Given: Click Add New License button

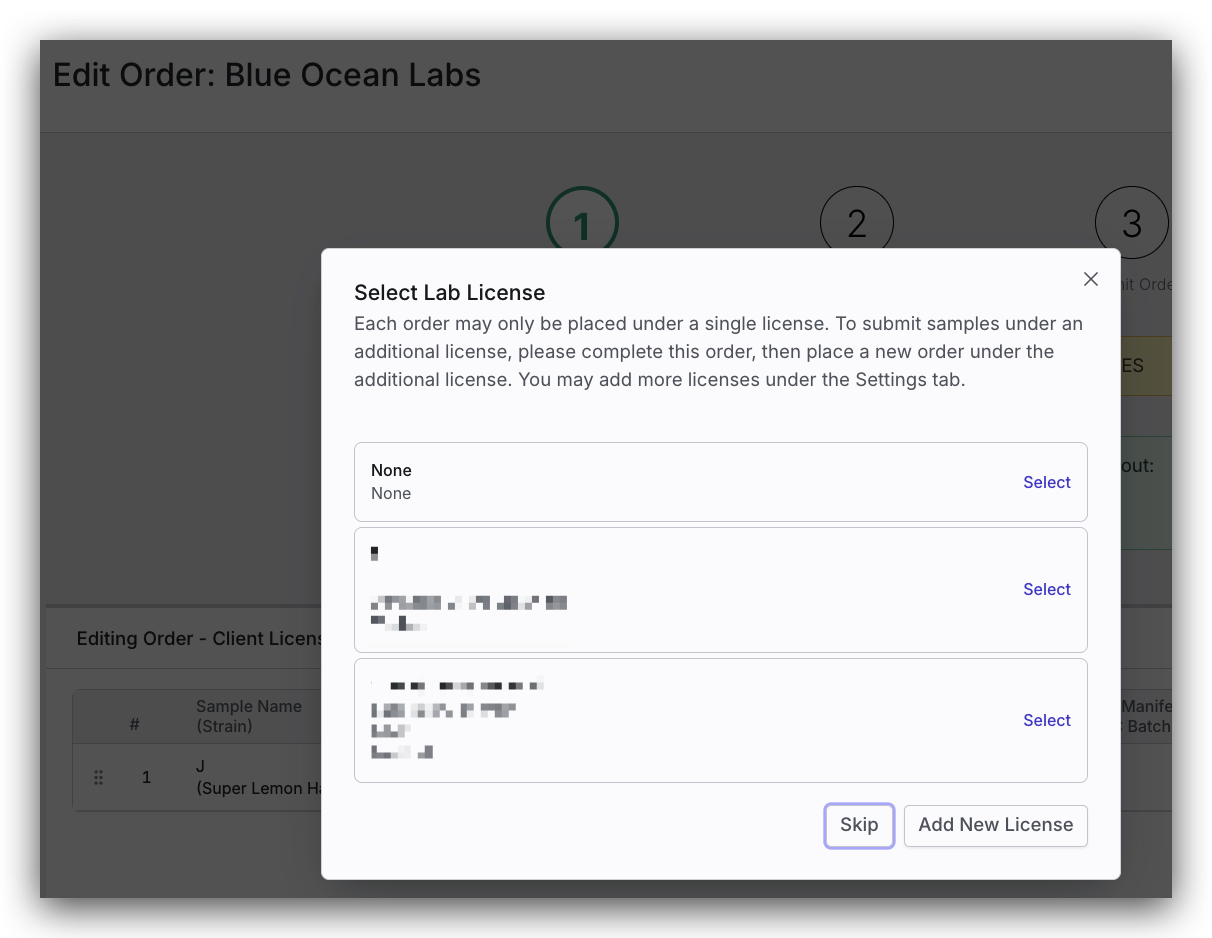Looking at the screenshot, I should 996,825.
